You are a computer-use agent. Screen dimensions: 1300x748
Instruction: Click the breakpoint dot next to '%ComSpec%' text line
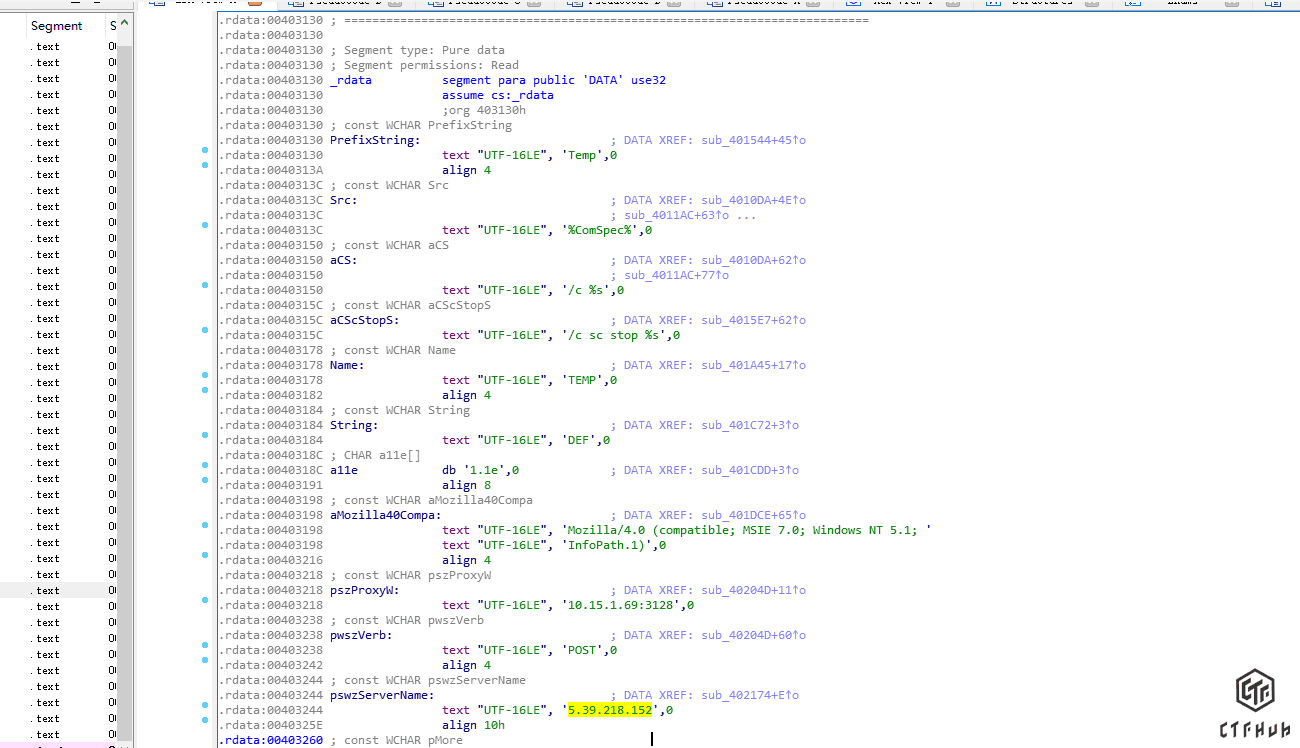205,231
